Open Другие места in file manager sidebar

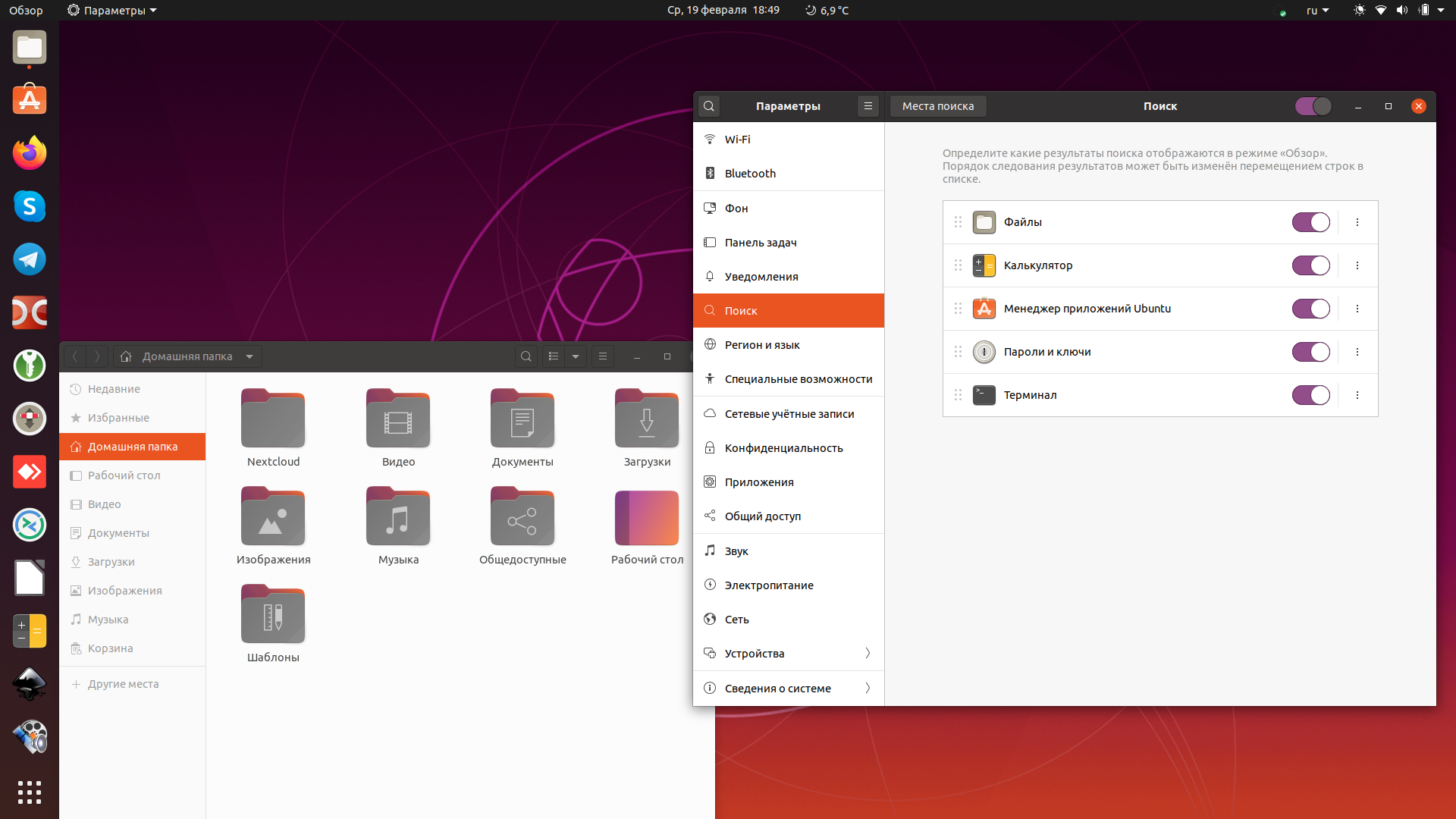pos(133,684)
